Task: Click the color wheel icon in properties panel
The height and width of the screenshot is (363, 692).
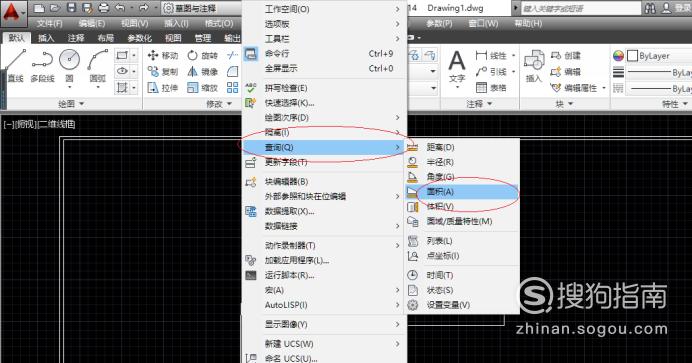Action: (x=618, y=56)
